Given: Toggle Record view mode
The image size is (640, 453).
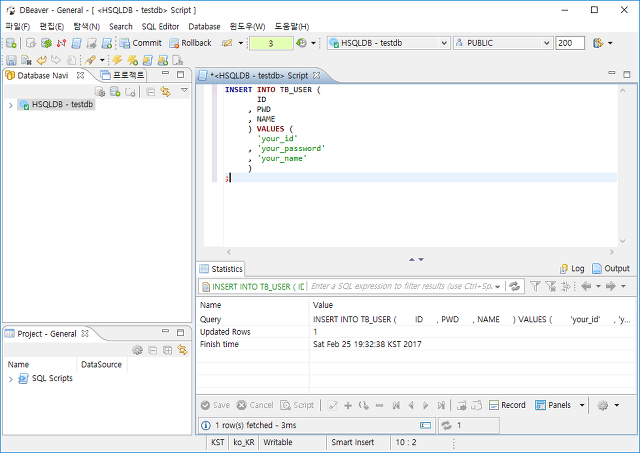Looking at the screenshot, I should pos(507,405).
